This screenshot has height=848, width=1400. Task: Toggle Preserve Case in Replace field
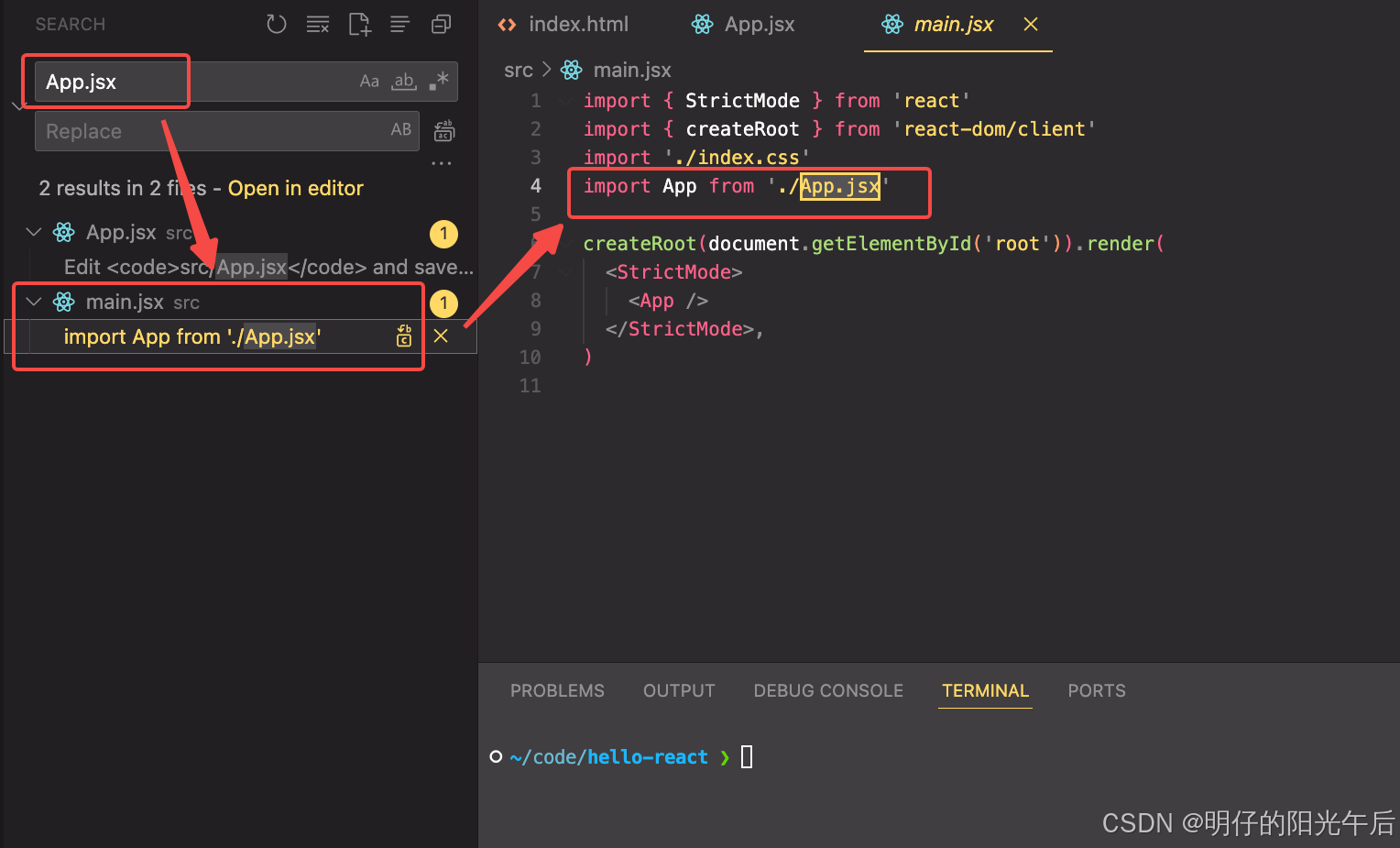click(401, 130)
